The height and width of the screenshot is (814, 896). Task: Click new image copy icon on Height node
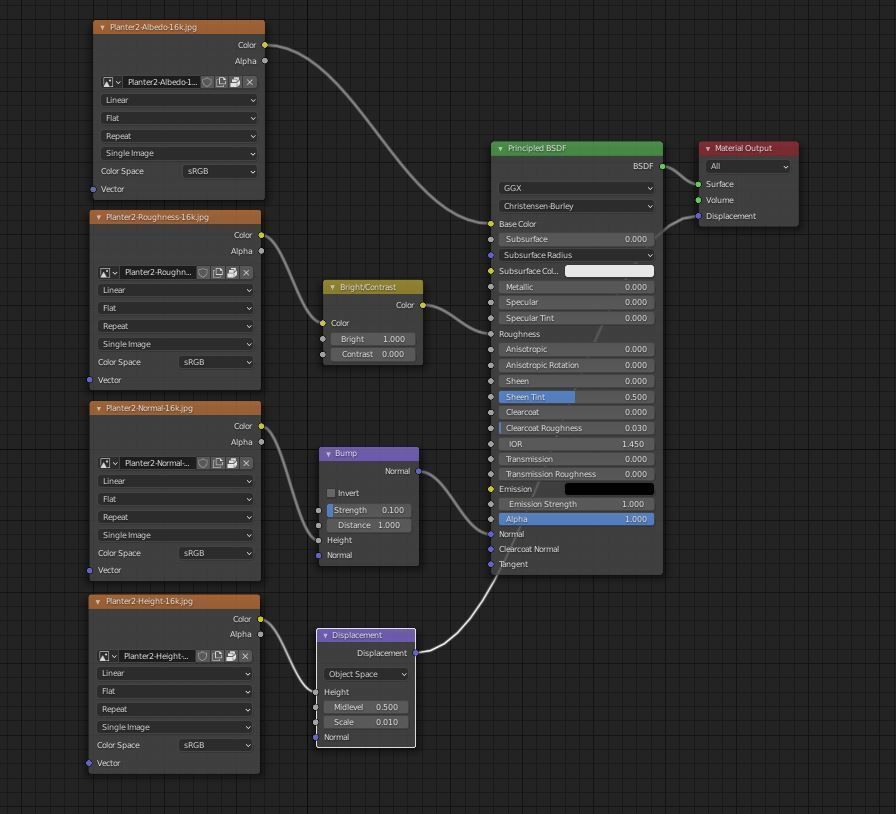(217, 656)
